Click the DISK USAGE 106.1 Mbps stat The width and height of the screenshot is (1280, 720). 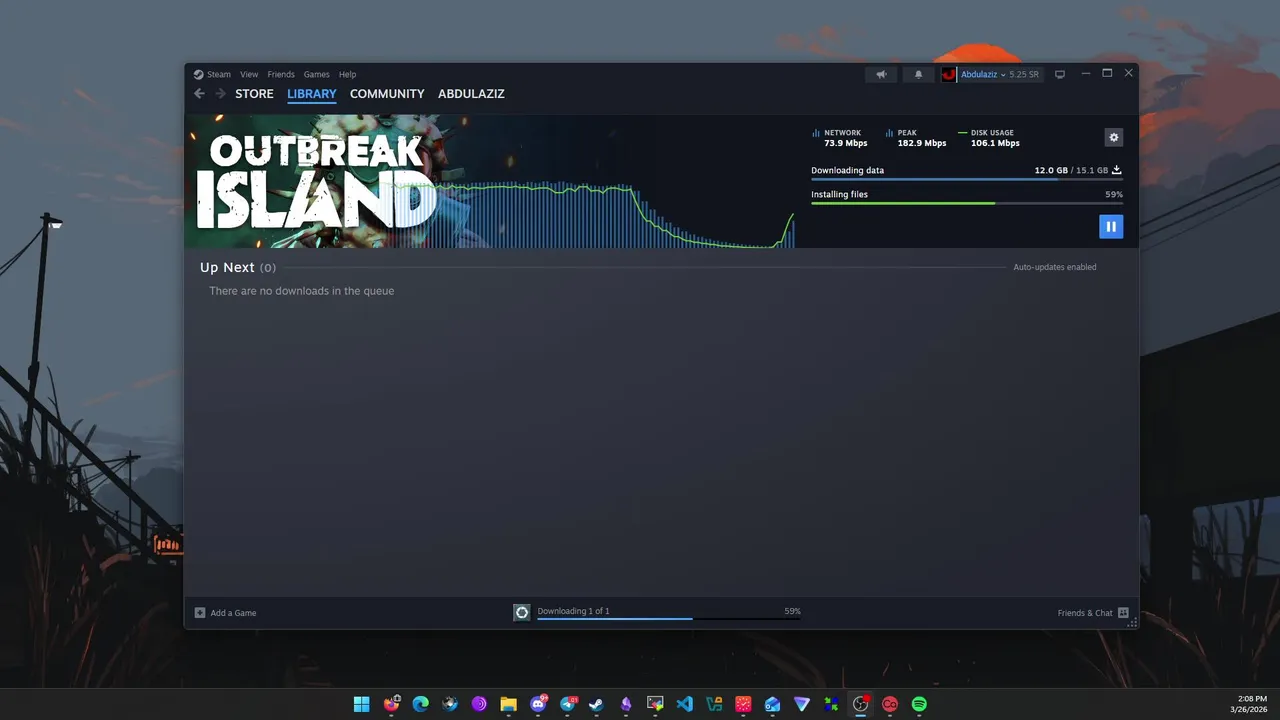pyautogui.click(x=990, y=138)
